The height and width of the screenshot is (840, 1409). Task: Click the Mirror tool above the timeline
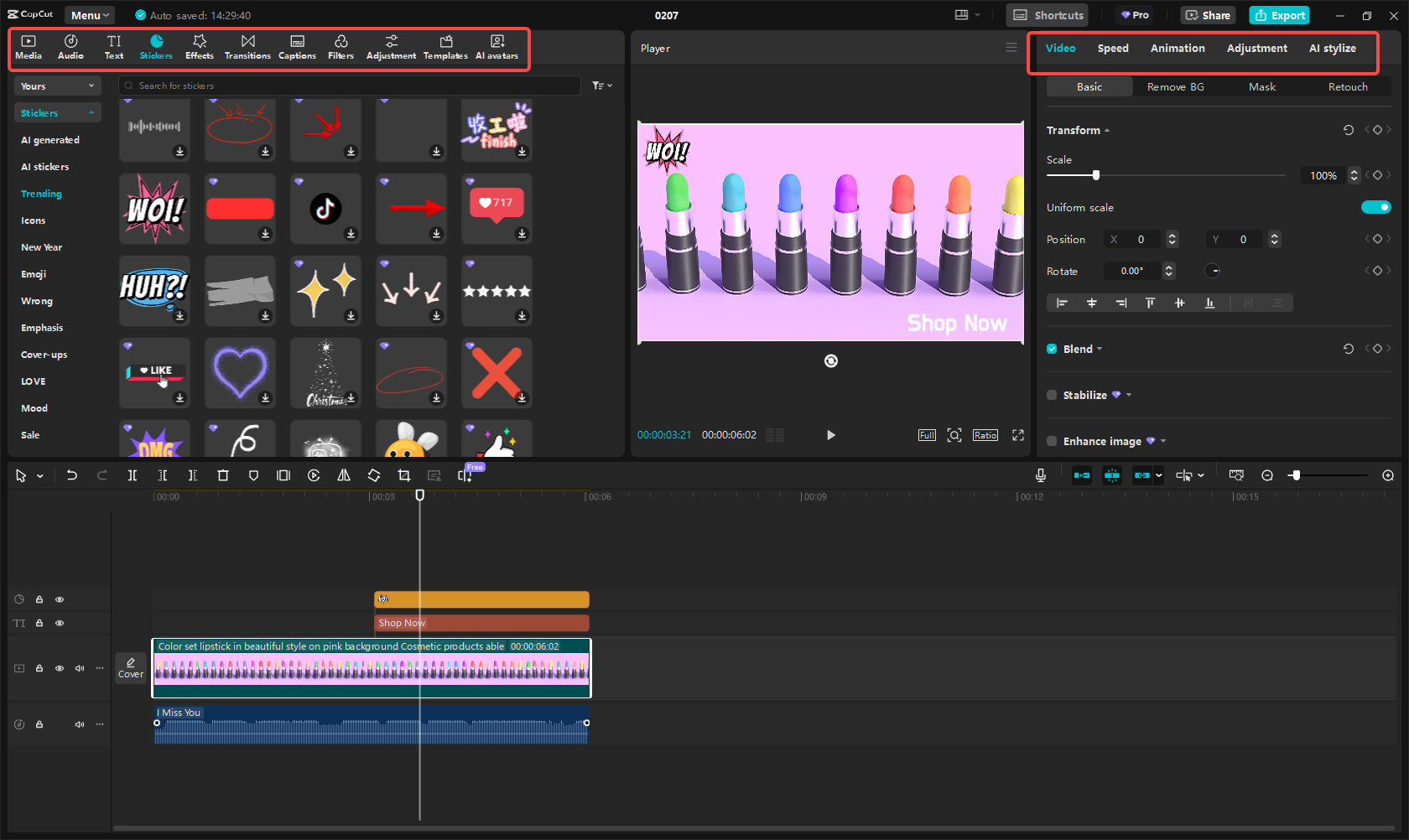[x=344, y=475]
